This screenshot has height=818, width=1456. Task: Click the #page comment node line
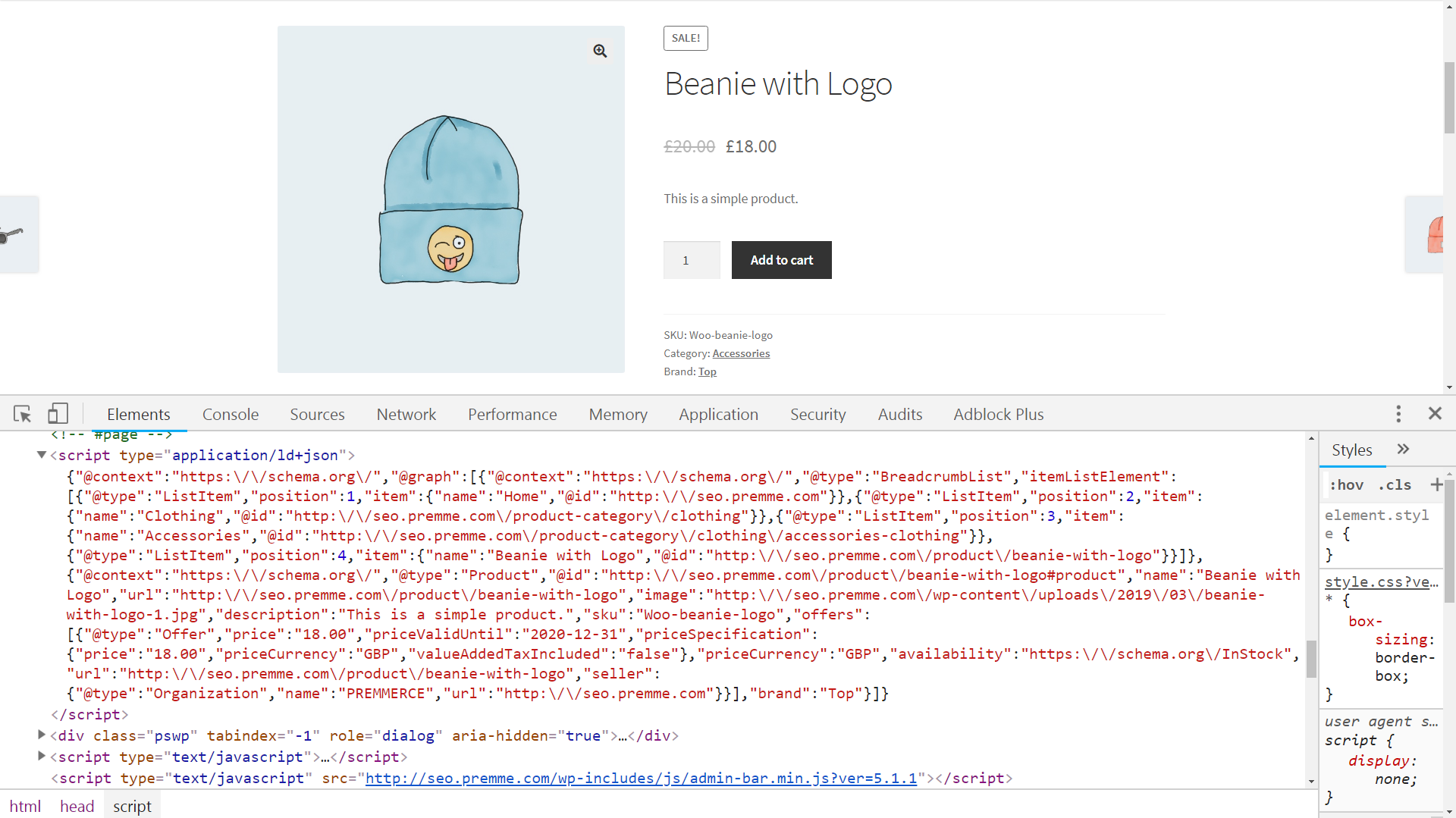click(x=111, y=435)
